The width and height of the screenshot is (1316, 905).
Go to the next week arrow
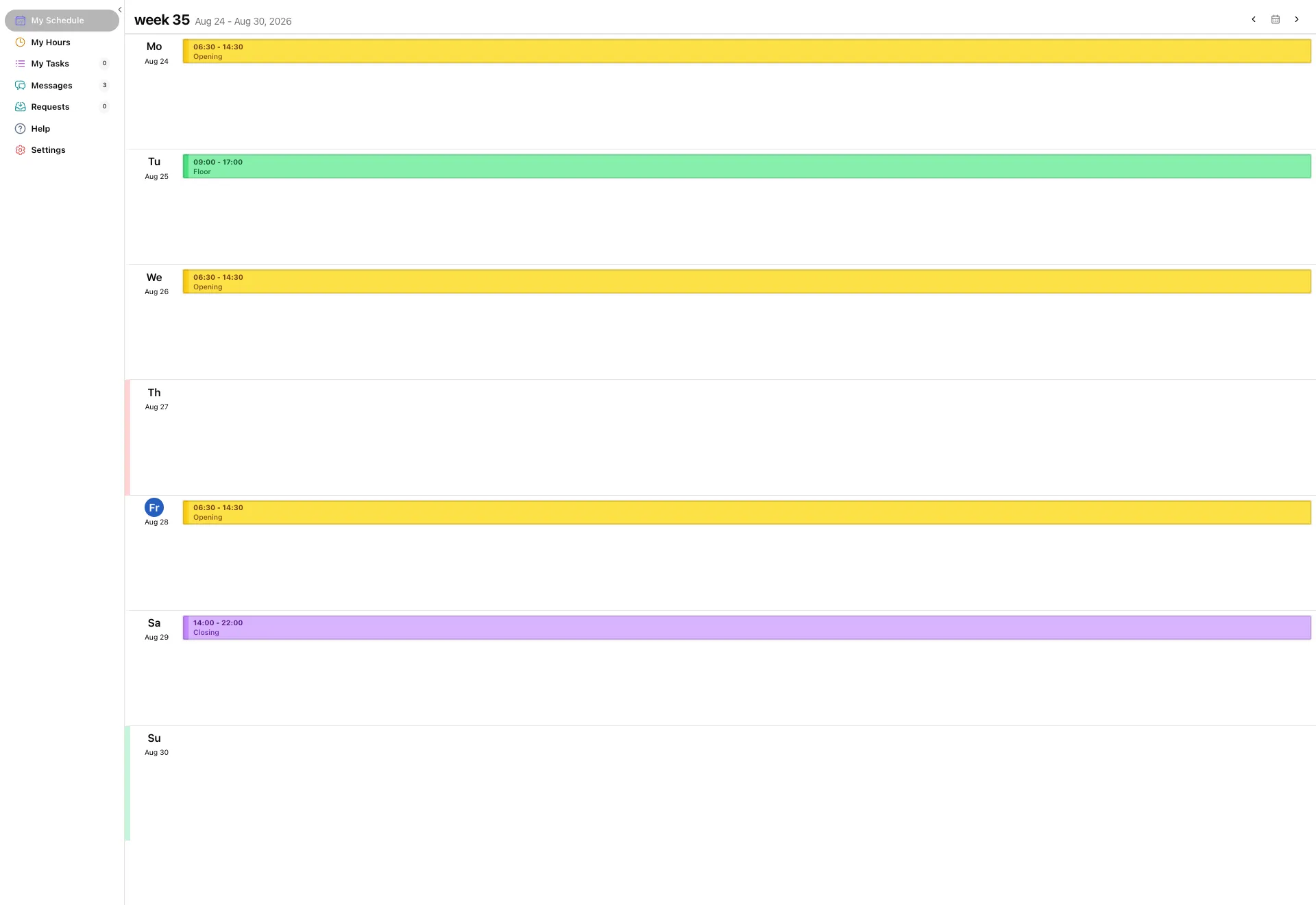tap(1297, 19)
